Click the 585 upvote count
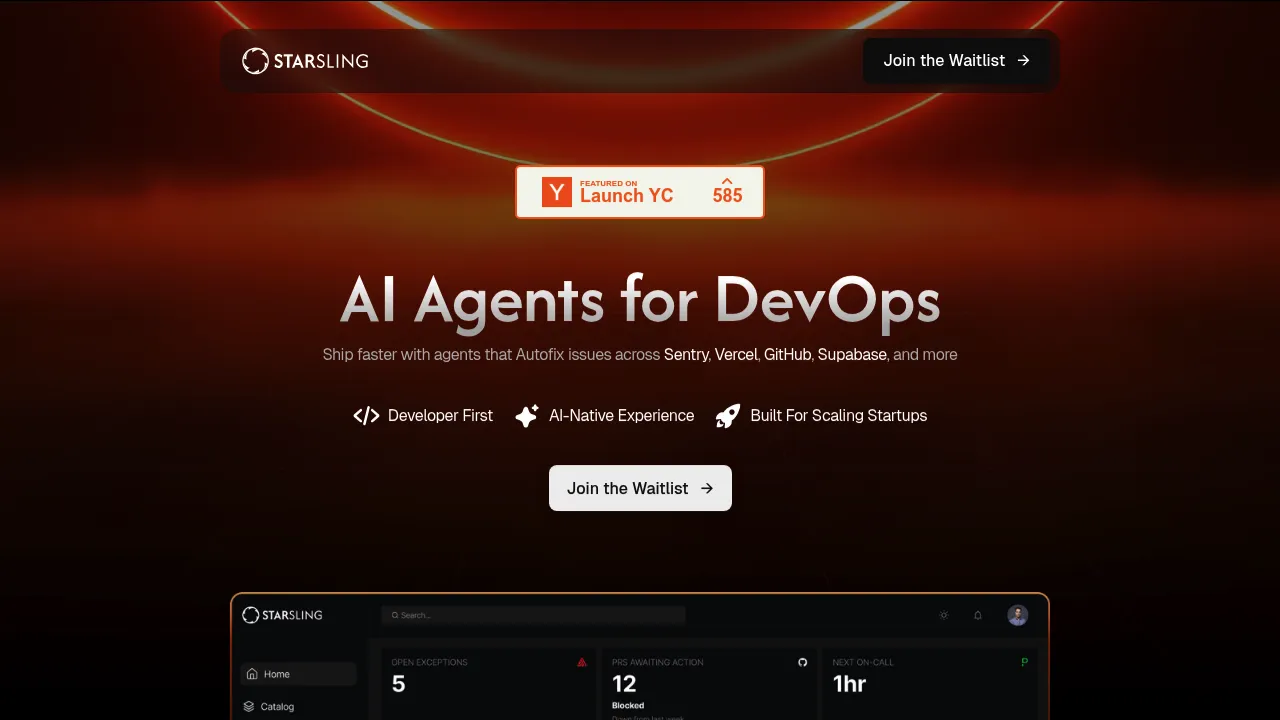 pyautogui.click(x=727, y=195)
